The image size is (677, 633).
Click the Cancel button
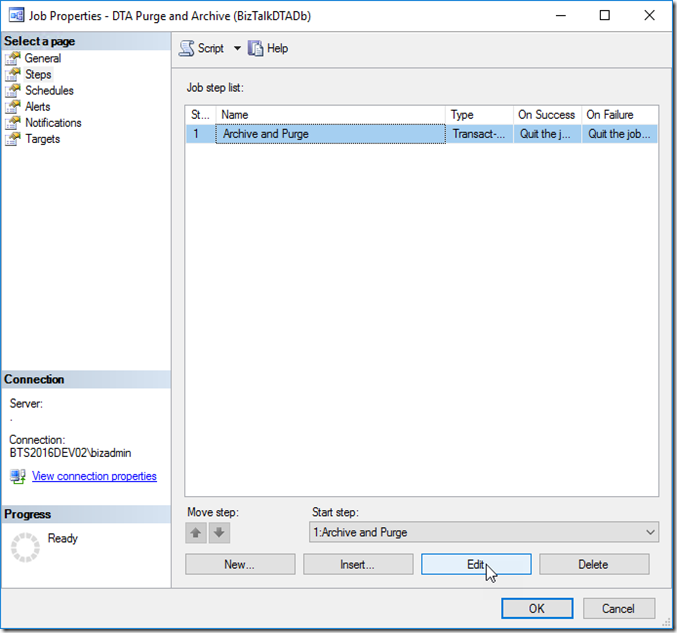click(619, 608)
